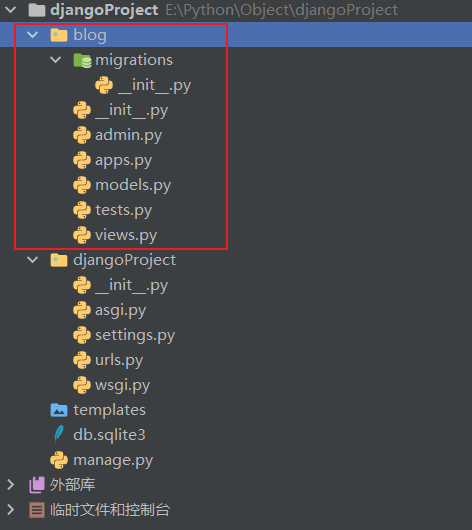Select views.py in the blog folder
Image resolution: width=472 pixels, height=530 pixels.
pyautogui.click(x=126, y=235)
